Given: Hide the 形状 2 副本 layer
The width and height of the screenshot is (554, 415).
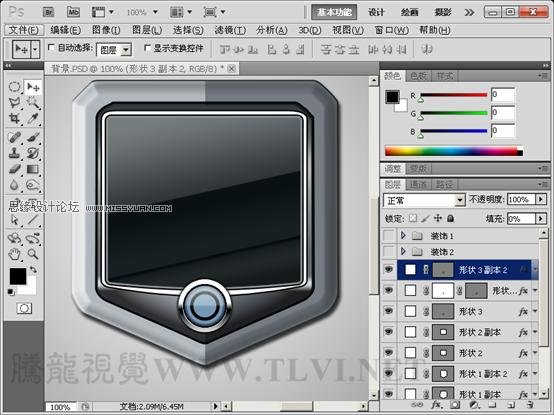Looking at the screenshot, I should [x=389, y=332].
